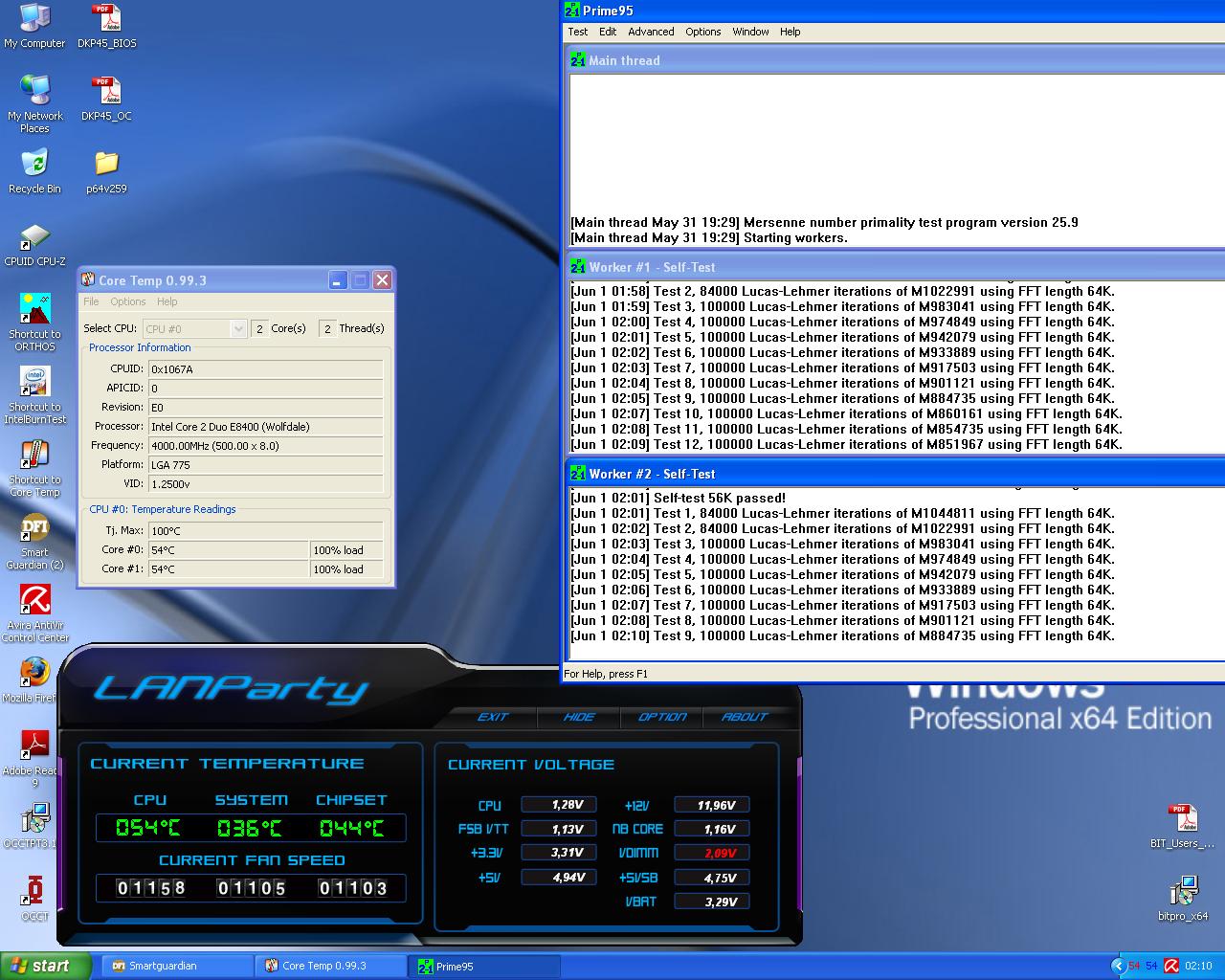Open My Network Places icon
The height and width of the screenshot is (980, 1225).
[34, 103]
